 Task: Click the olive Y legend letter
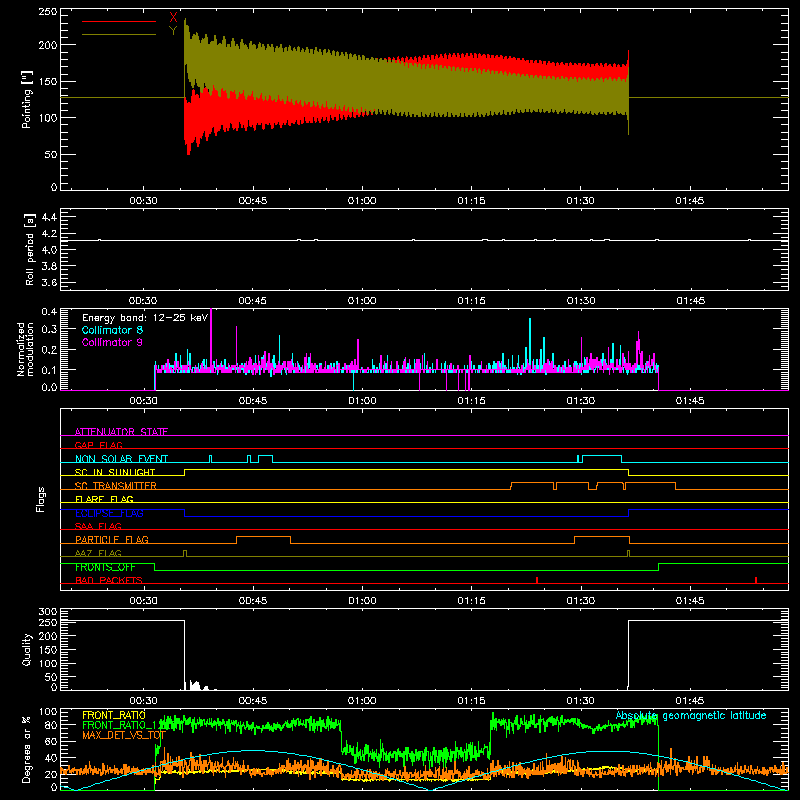pyautogui.click(x=173, y=31)
